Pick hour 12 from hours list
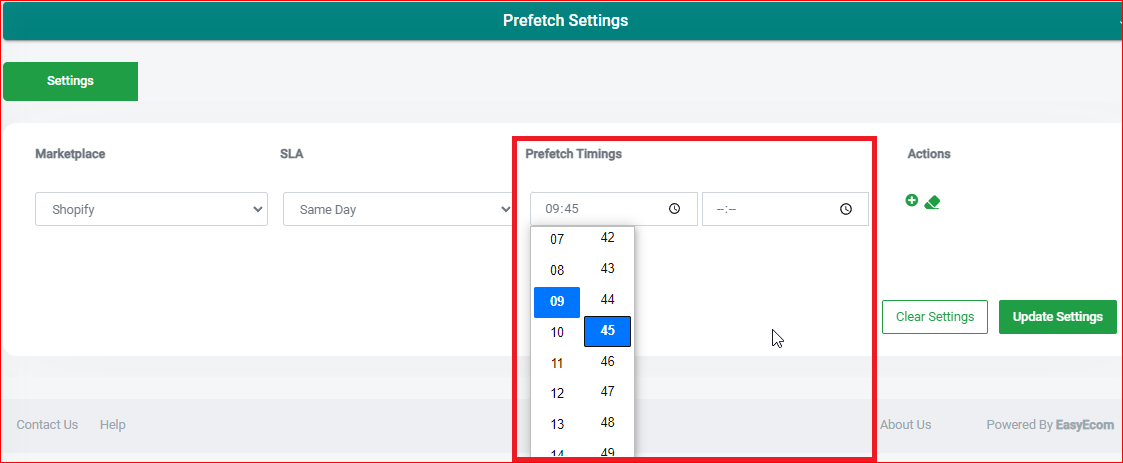This screenshot has width=1123, height=463. 557,393
